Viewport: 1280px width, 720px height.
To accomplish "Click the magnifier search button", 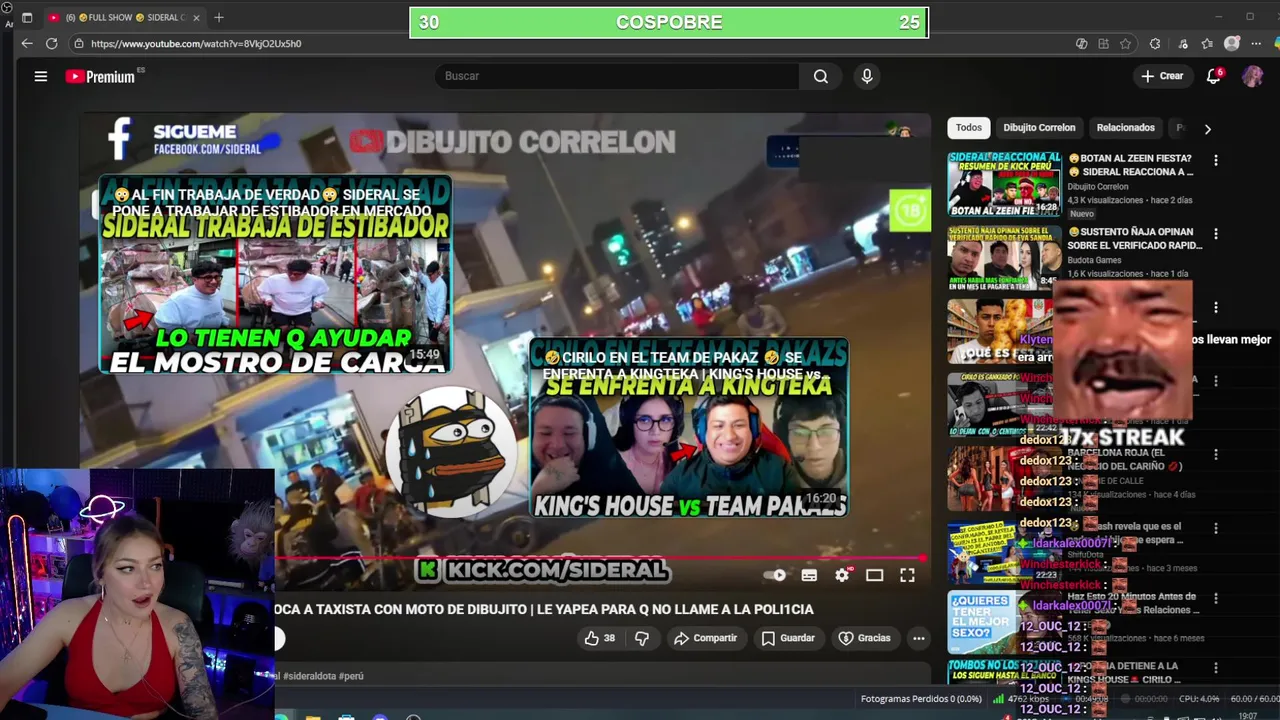I will tap(821, 76).
